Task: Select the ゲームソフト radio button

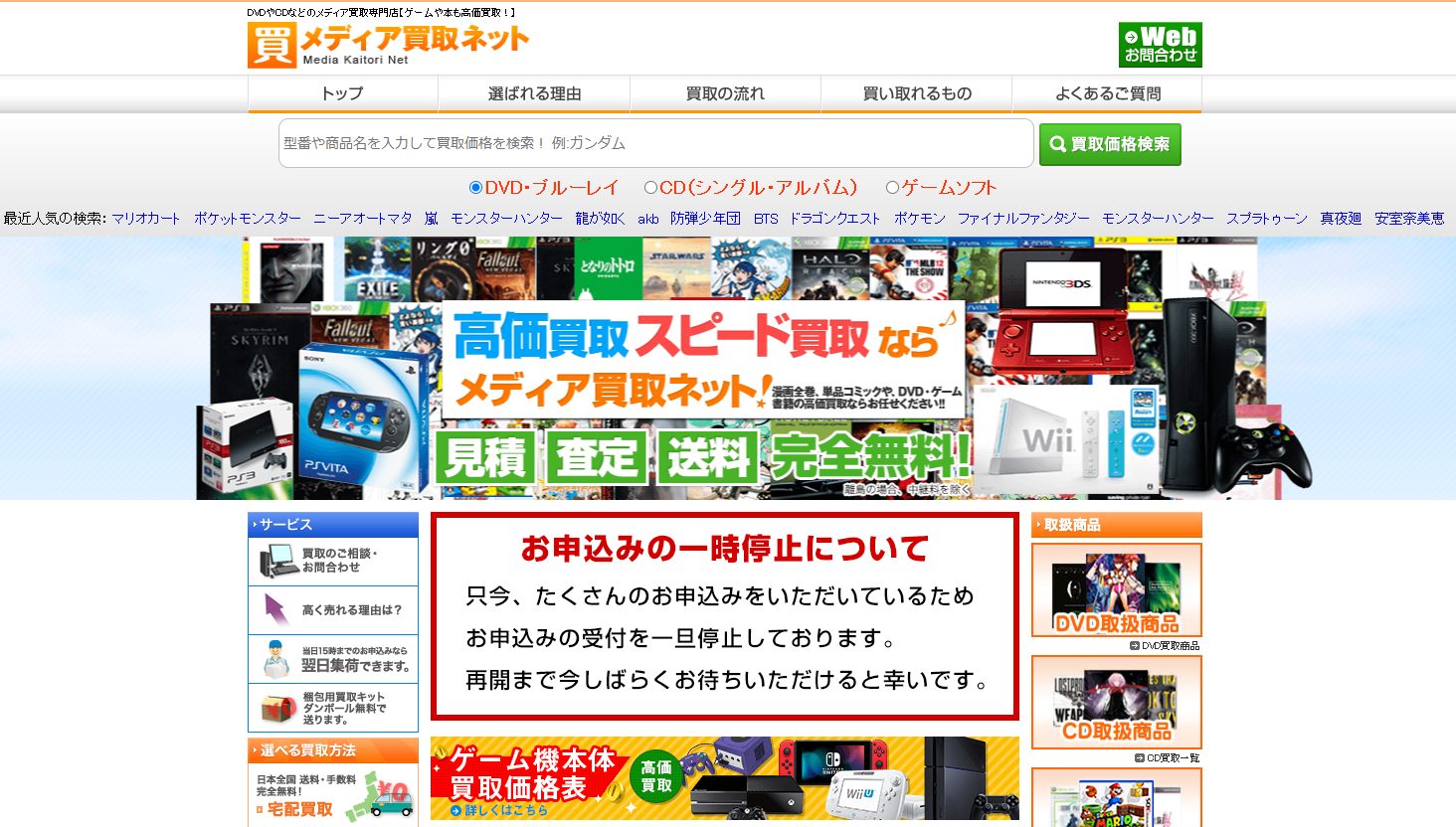Action: pos(892,188)
